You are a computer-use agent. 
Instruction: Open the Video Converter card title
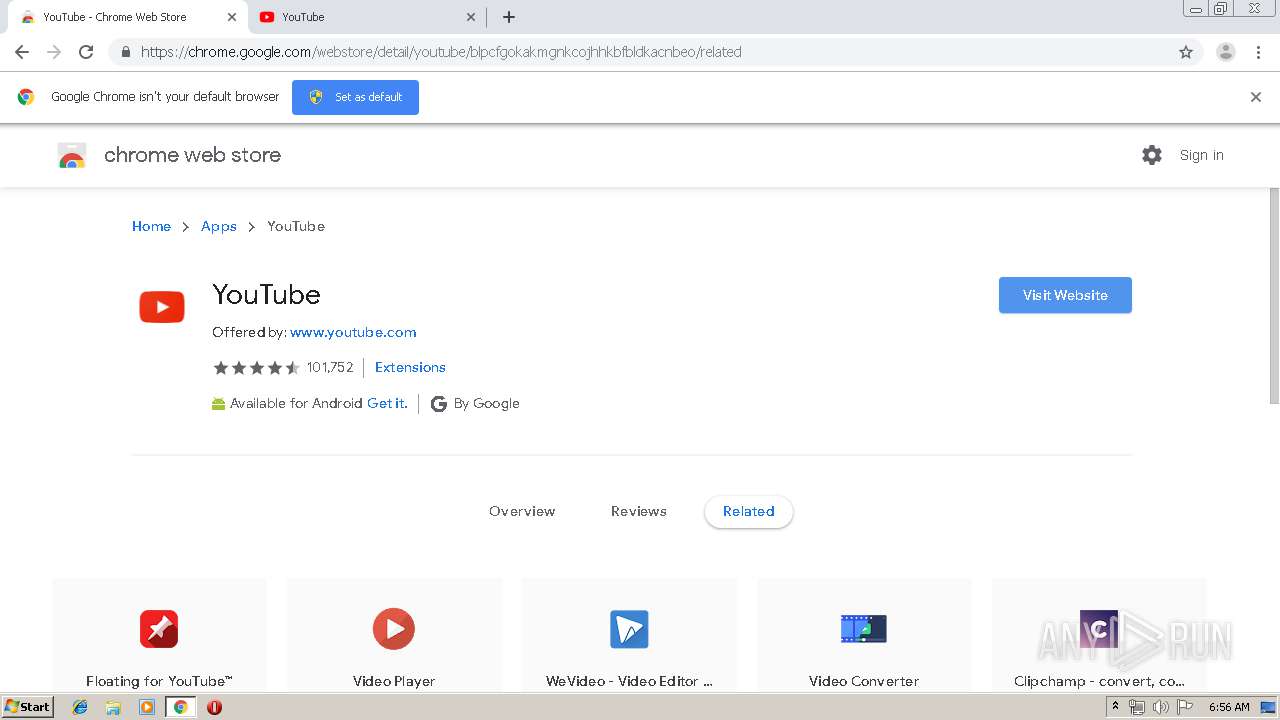(x=864, y=681)
